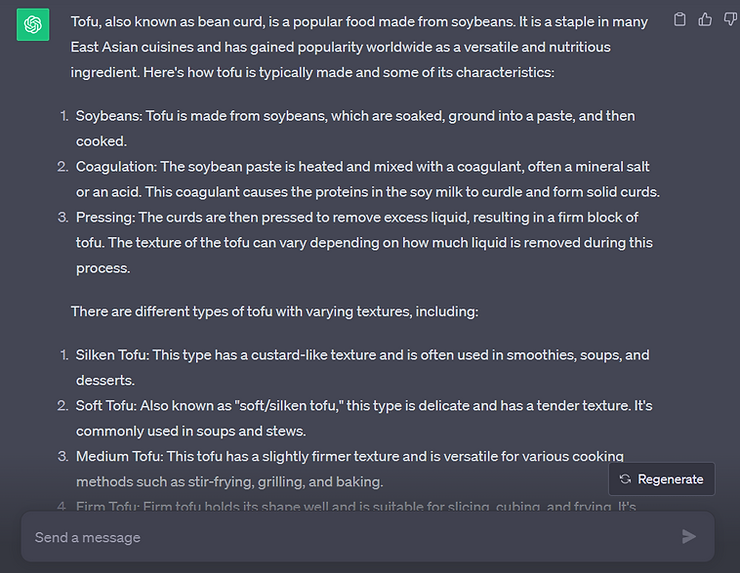
Task: Click the "Medium Tofu" list entry
Action: (119, 456)
